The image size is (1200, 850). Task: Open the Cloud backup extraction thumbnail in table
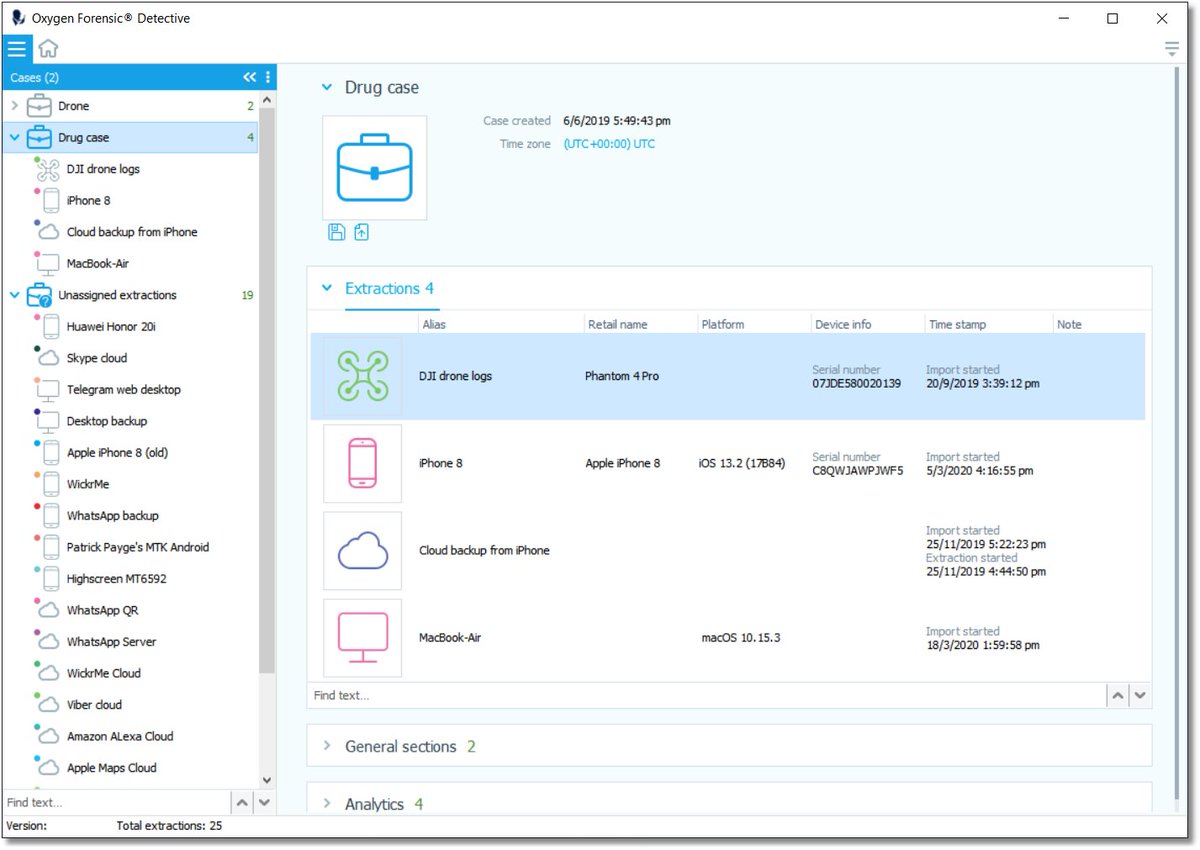pyautogui.click(x=362, y=551)
